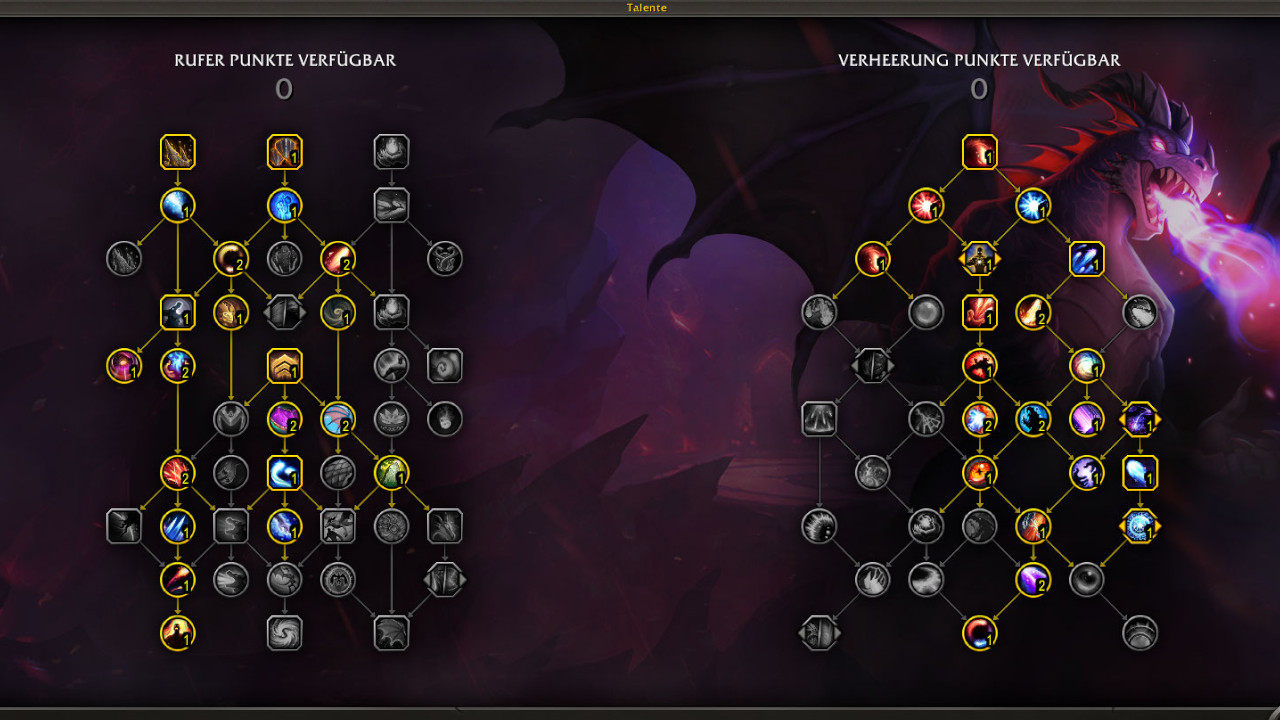Screen dimensions: 1280x720
Task: Click the greyed dome talent at Verheerung bottom-right
Action: [1140, 633]
